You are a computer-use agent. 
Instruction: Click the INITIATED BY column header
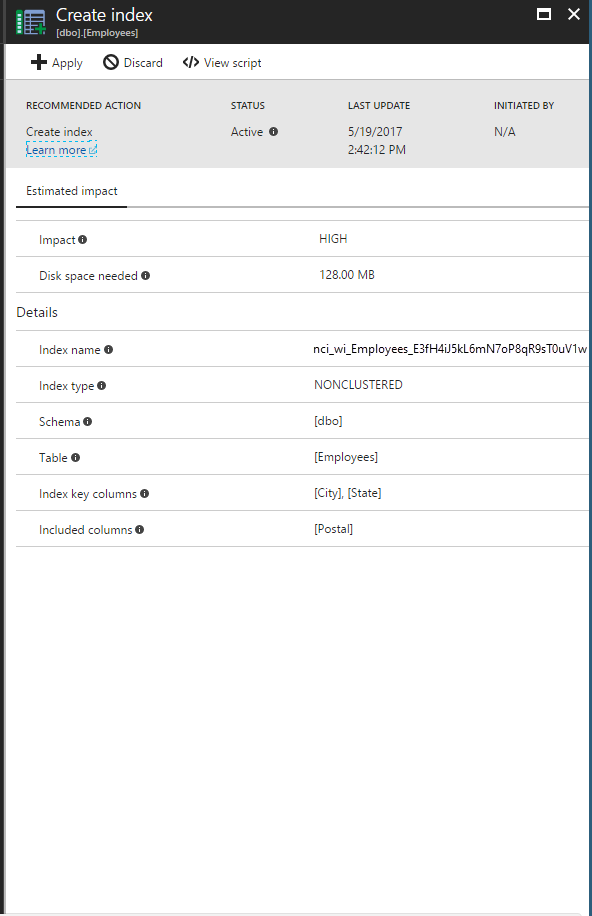524,105
